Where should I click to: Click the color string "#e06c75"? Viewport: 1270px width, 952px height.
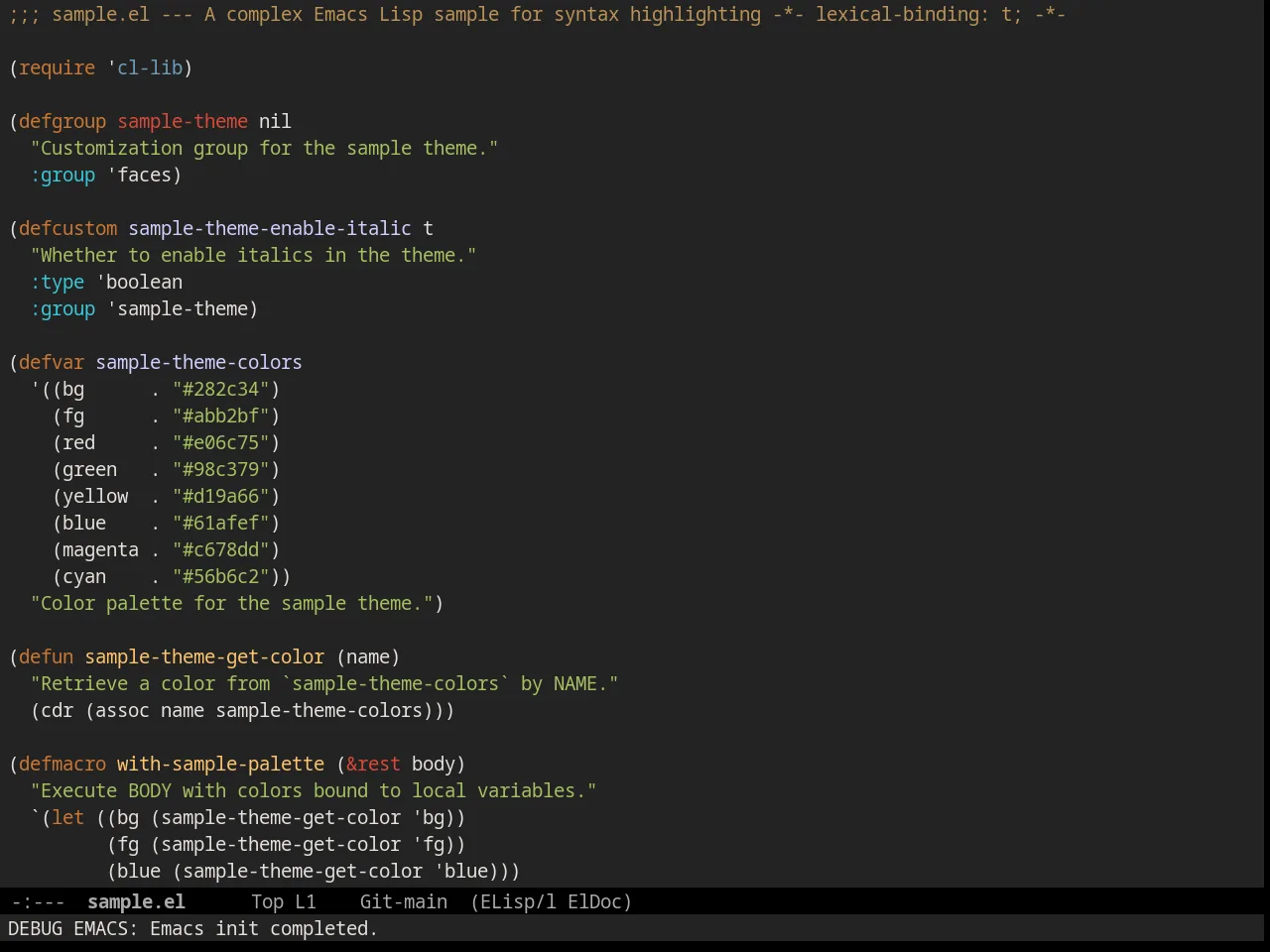pos(220,442)
